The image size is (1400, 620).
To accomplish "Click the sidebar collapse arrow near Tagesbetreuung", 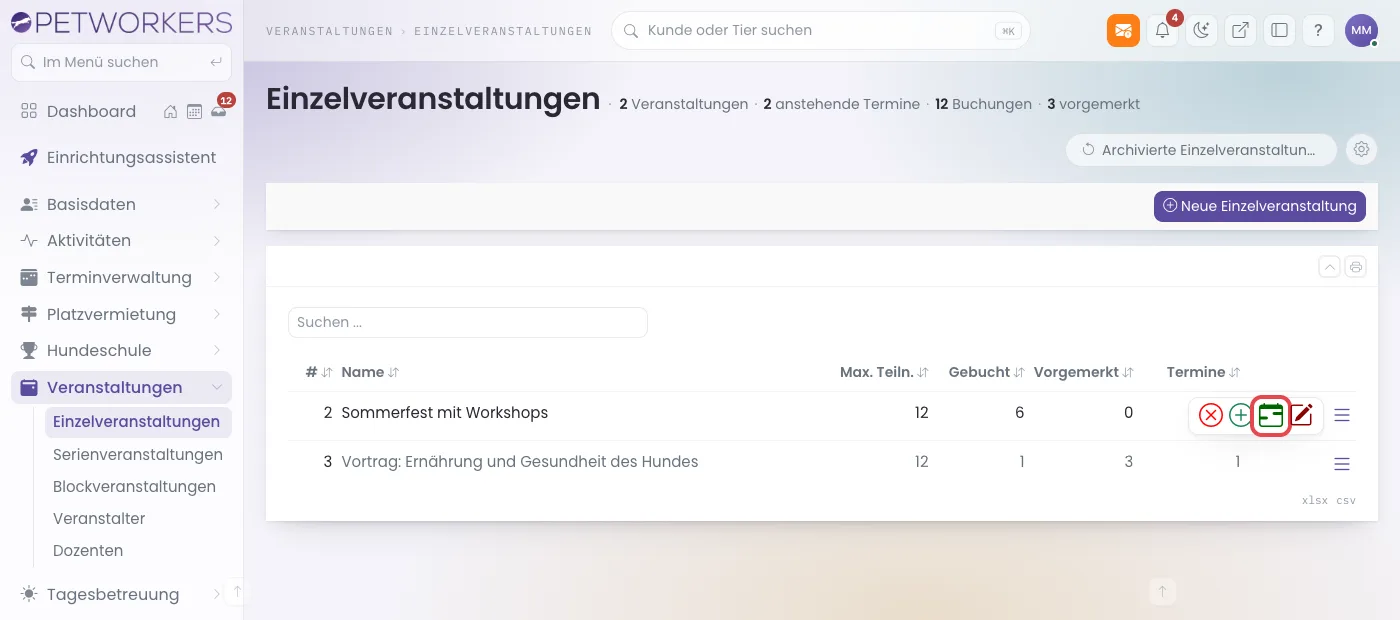I will (x=237, y=591).
